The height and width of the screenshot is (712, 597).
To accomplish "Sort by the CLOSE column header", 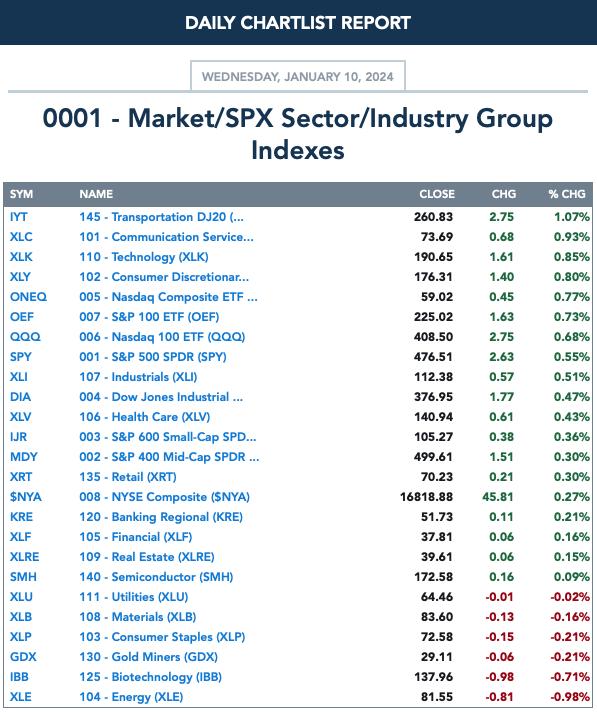I will [437, 194].
